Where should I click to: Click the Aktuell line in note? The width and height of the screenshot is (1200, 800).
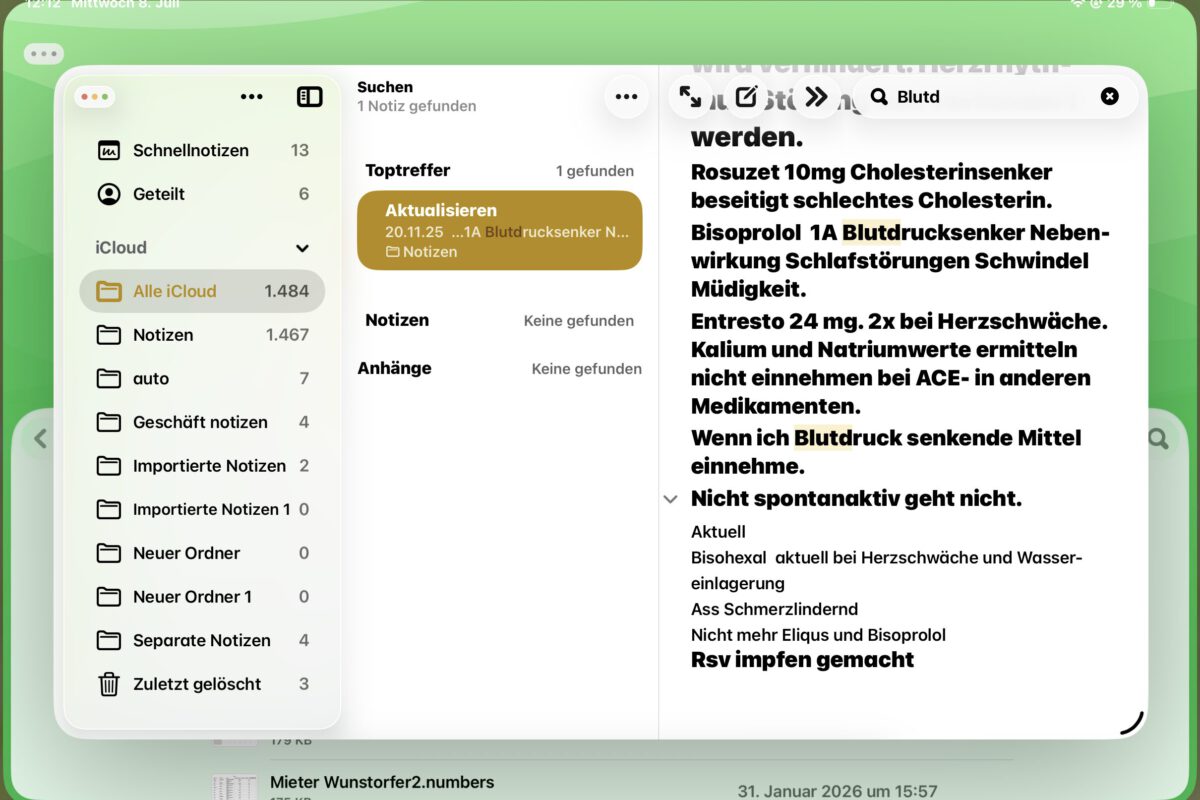(x=718, y=532)
